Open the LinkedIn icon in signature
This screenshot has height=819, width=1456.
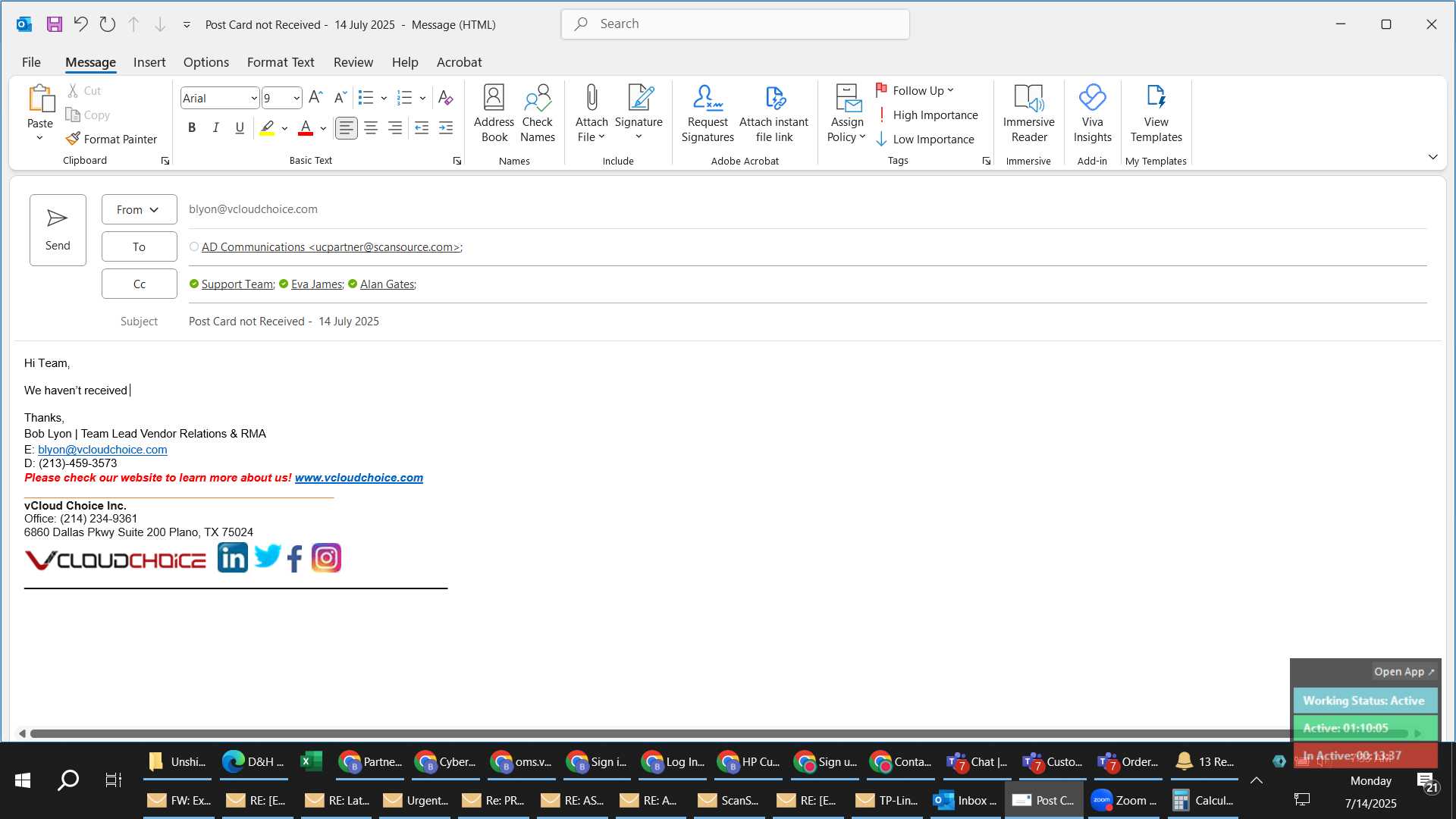232,558
